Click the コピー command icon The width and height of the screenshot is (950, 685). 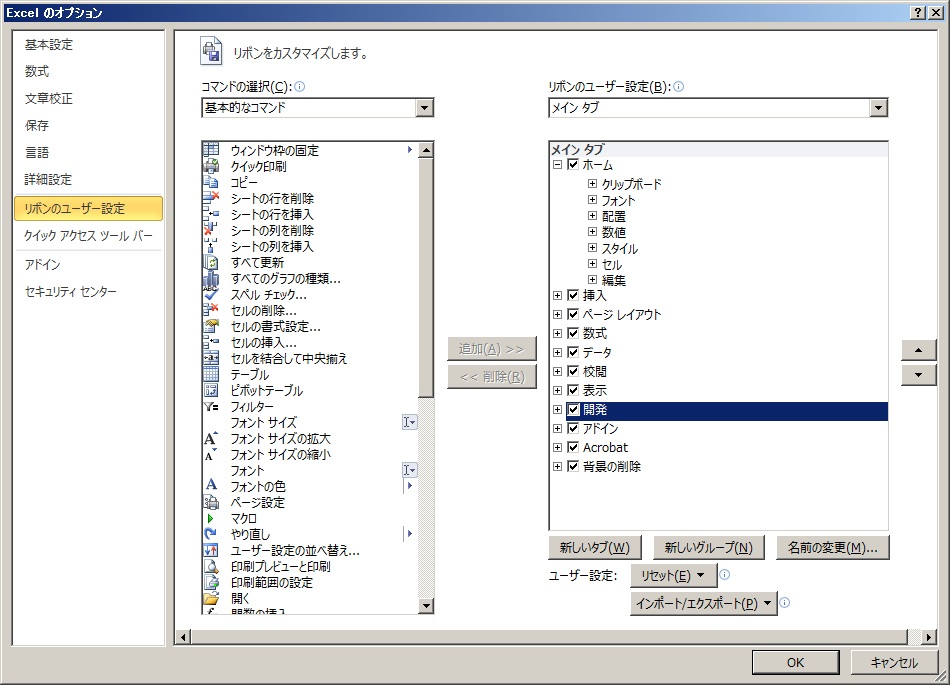pyautogui.click(x=211, y=182)
